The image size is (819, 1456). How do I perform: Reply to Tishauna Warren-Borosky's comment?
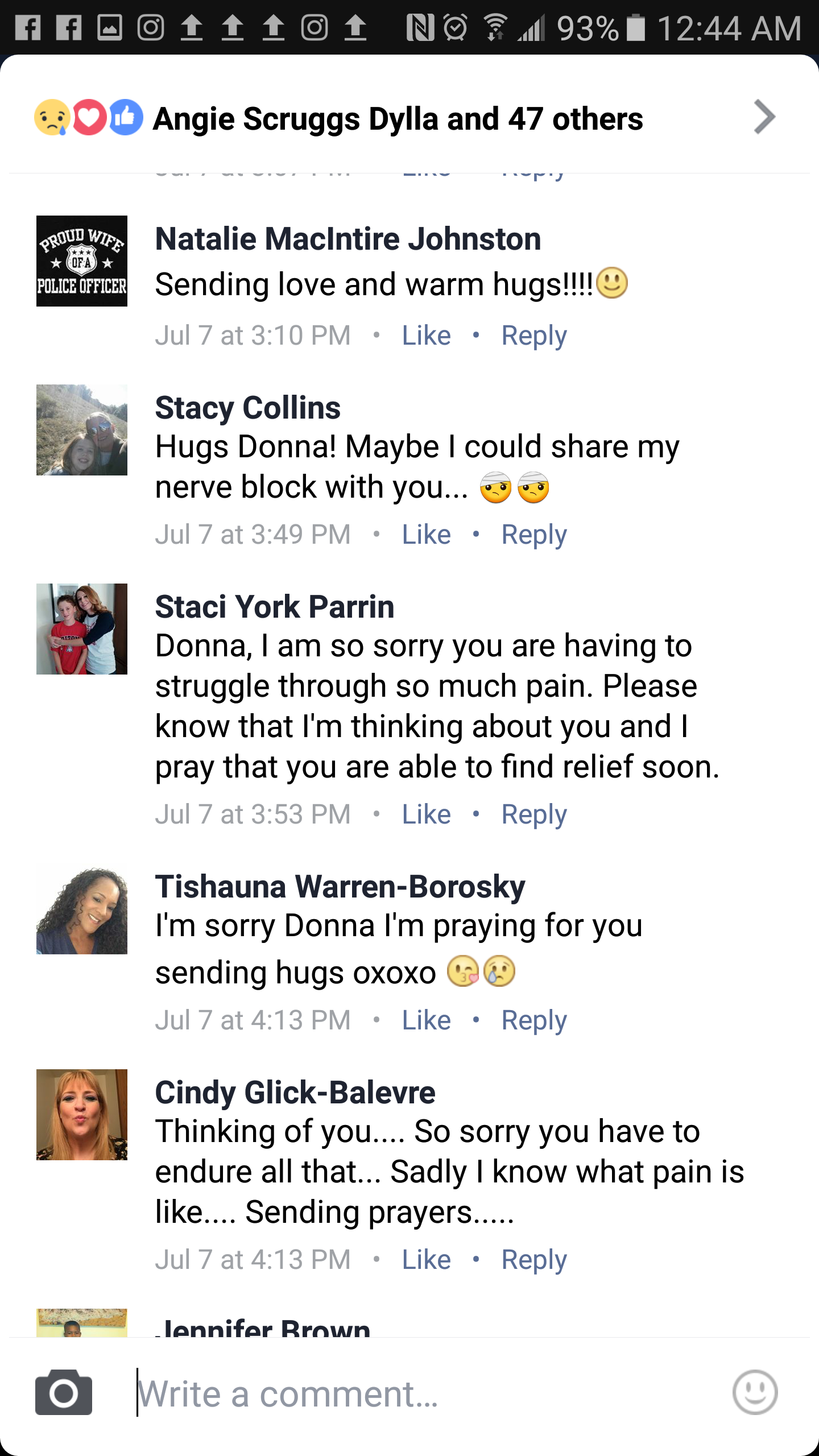click(x=533, y=1020)
